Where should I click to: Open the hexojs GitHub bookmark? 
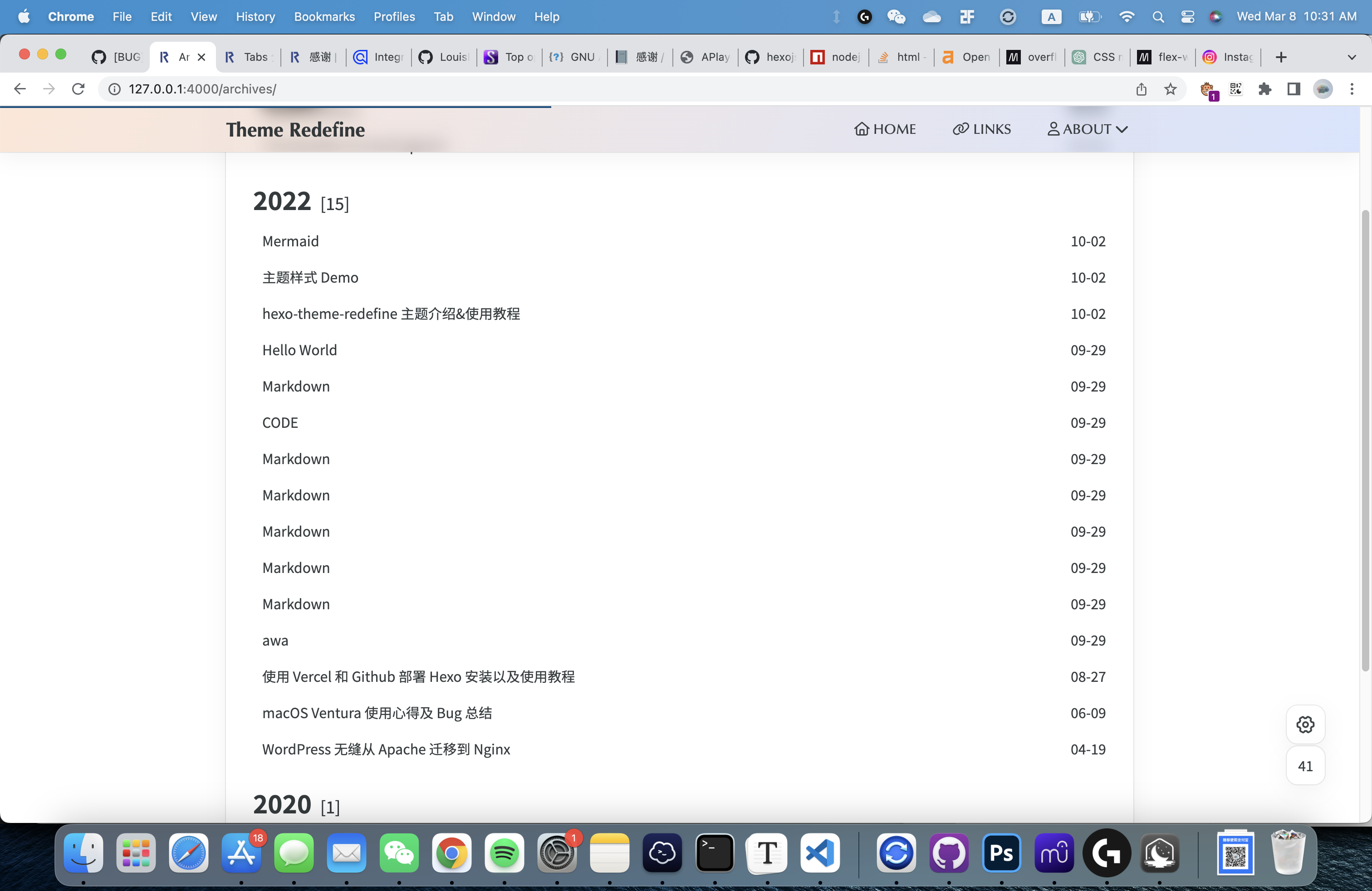click(x=770, y=56)
